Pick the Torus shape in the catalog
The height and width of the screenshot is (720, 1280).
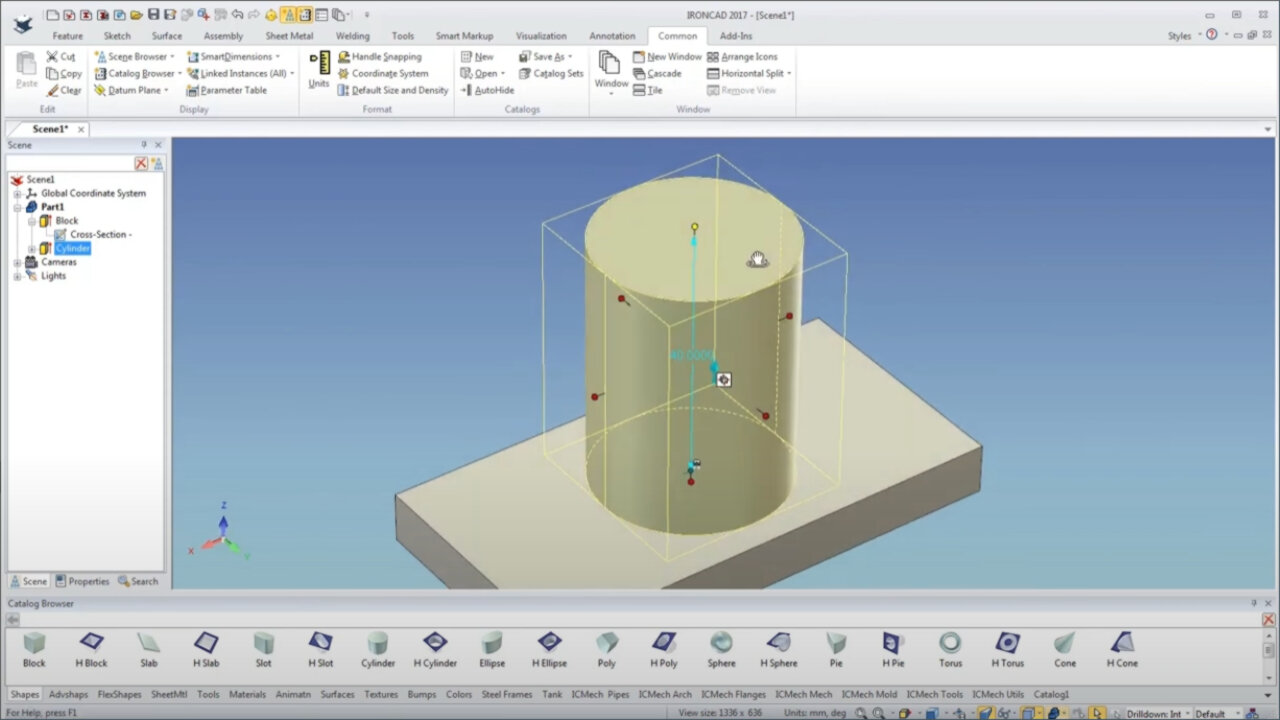pos(949,650)
